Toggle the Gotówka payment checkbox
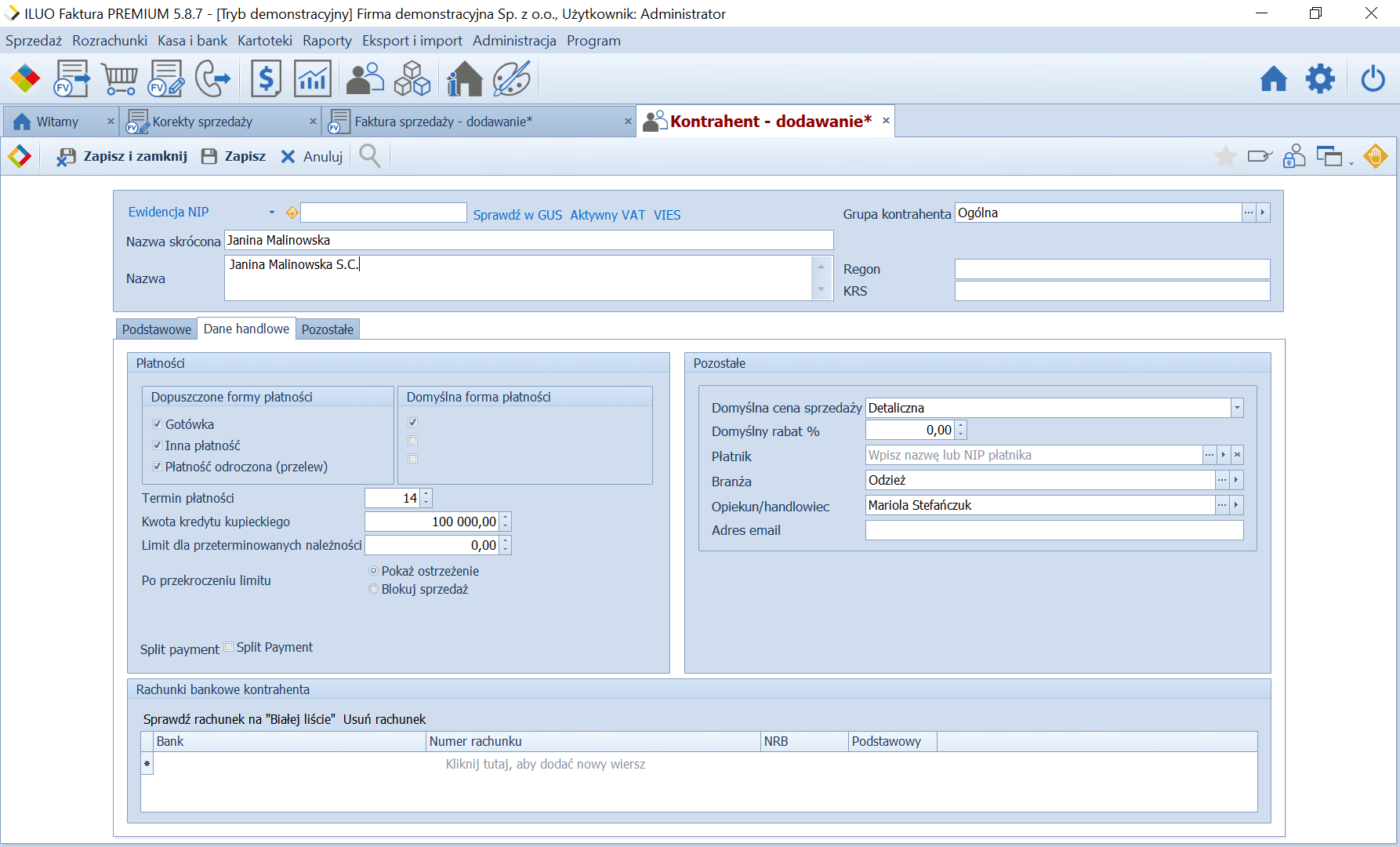Viewport: 1400px width, 847px height. point(157,424)
